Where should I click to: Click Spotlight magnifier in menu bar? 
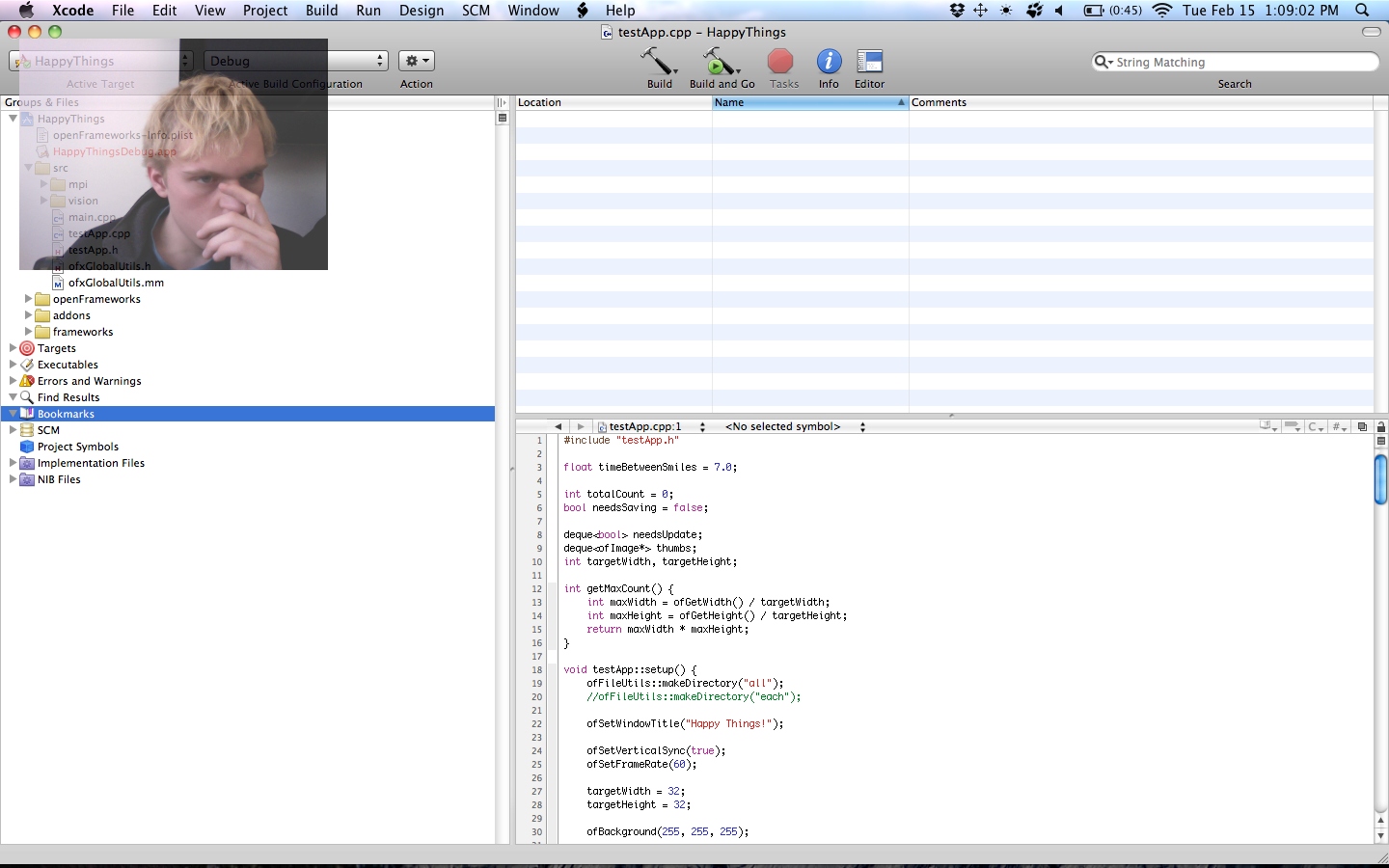1362,10
